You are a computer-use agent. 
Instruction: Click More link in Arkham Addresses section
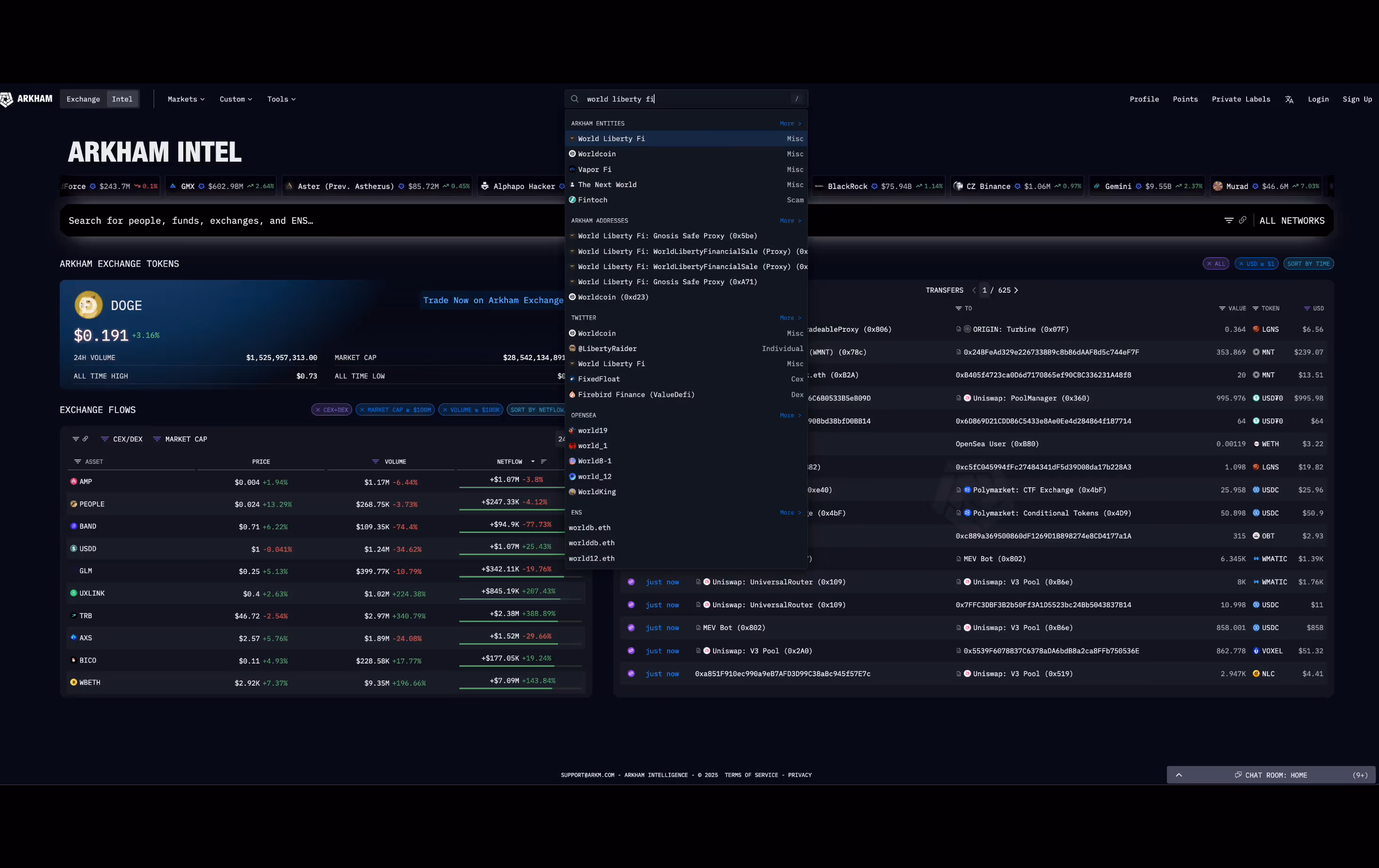[790, 221]
